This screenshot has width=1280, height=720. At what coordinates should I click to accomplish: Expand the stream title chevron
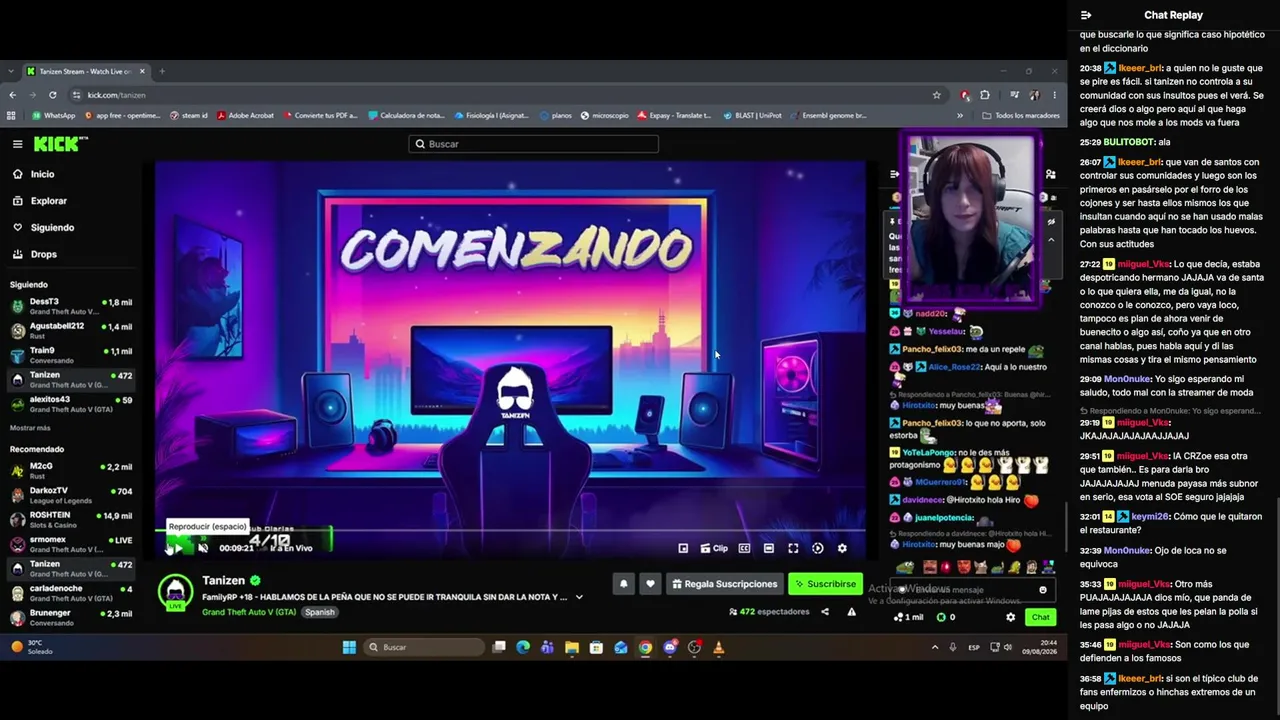point(578,597)
